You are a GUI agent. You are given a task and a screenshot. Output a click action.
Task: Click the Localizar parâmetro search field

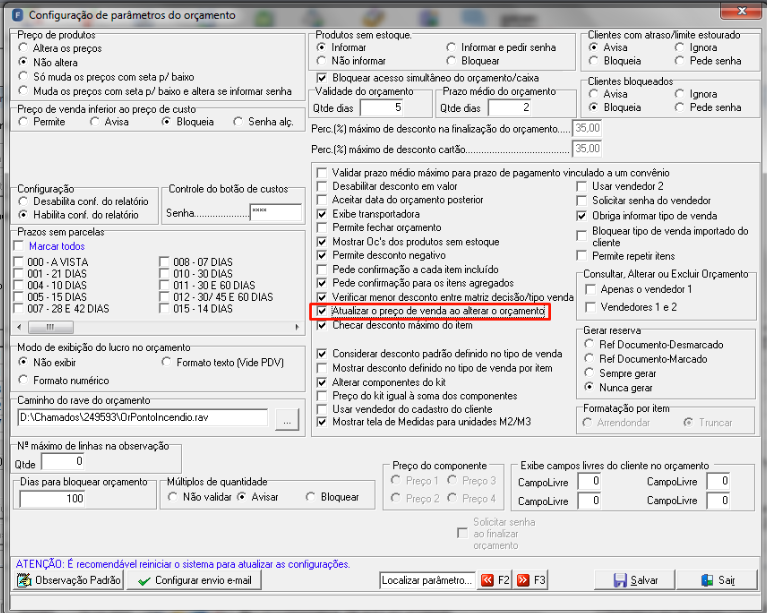(x=428, y=580)
